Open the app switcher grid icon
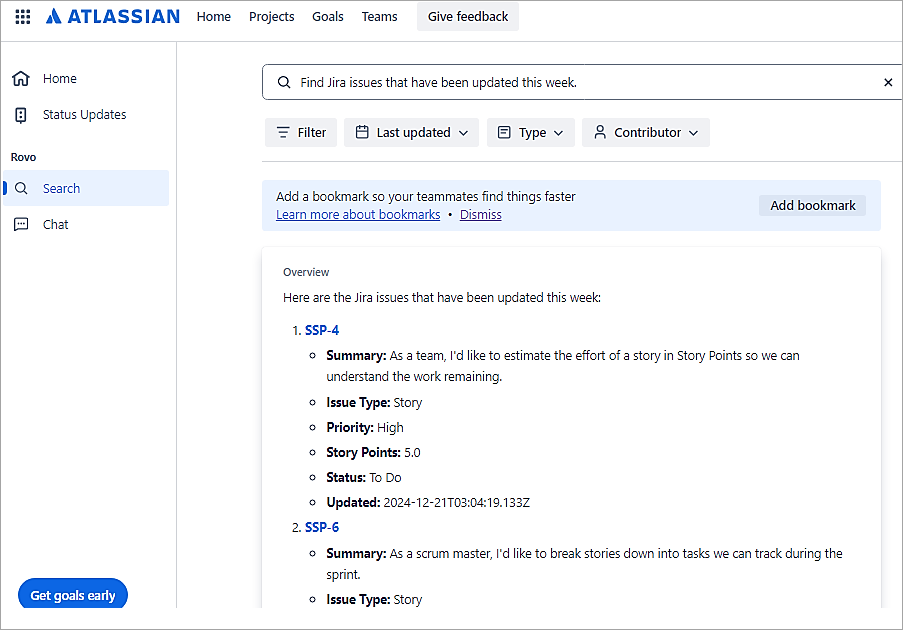903x630 pixels. point(22,17)
